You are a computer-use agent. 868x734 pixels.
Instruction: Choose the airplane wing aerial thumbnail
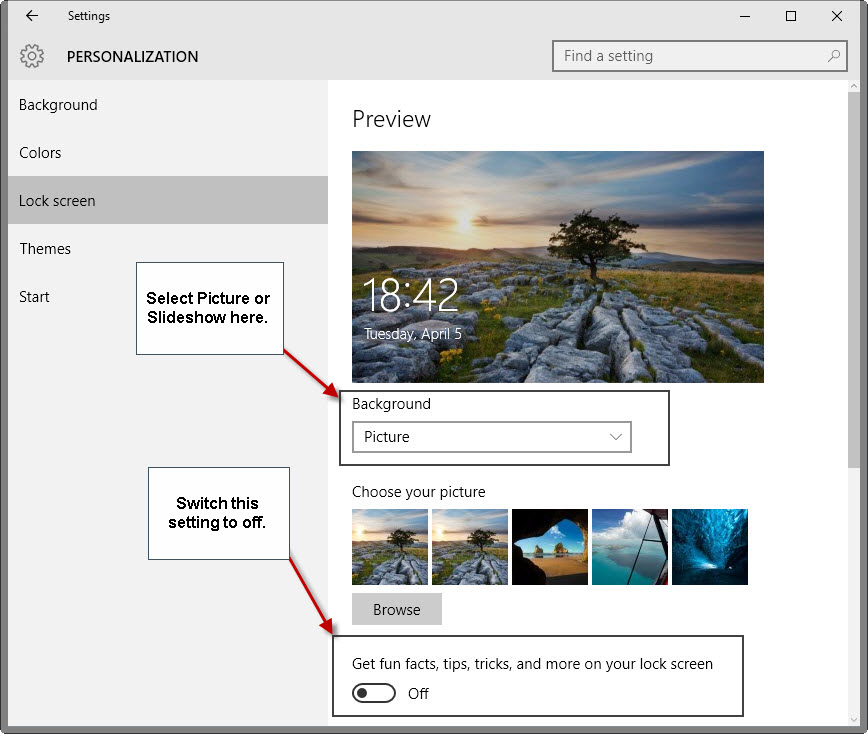pos(629,547)
